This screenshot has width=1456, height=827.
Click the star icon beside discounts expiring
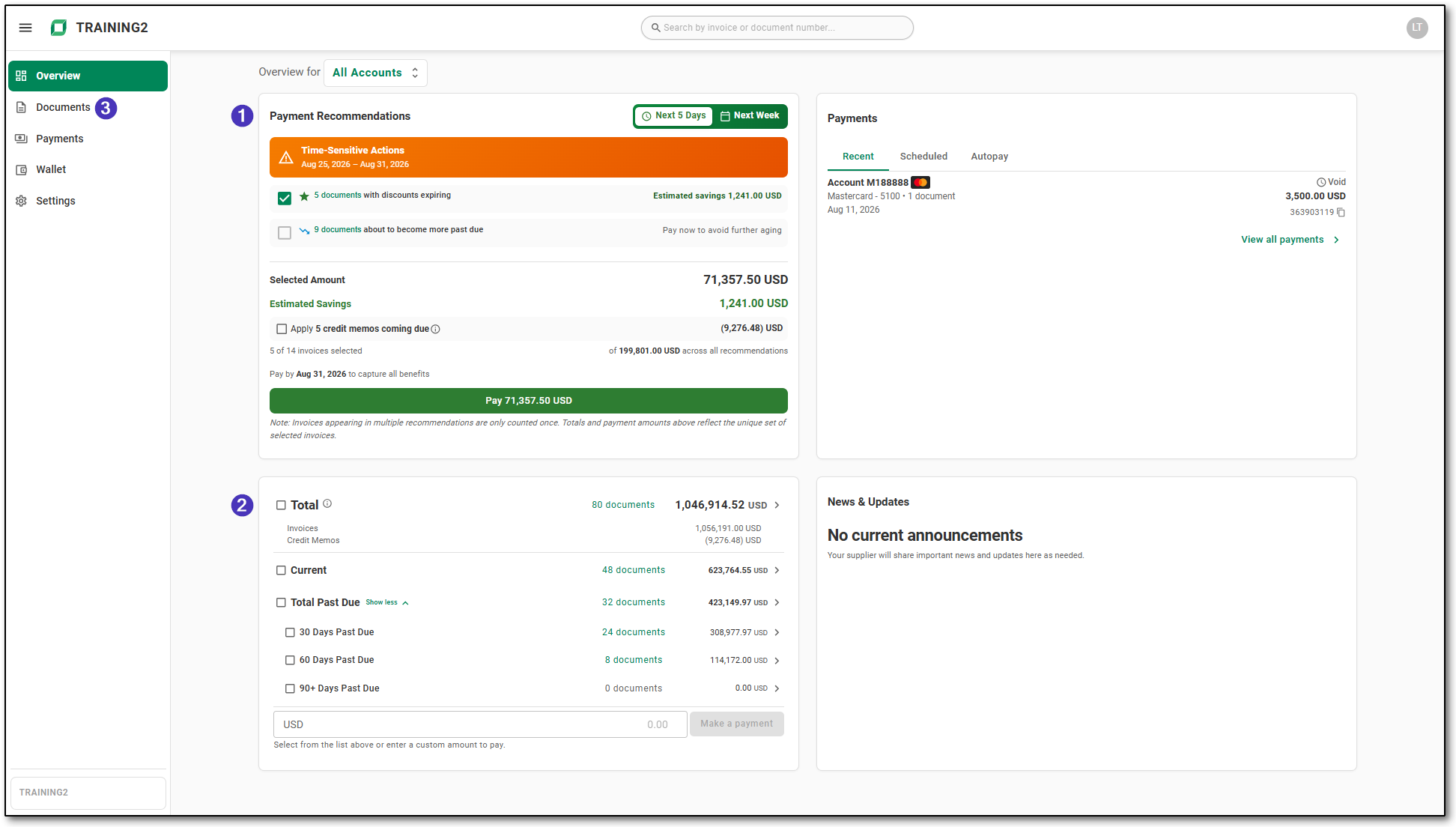(x=304, y=196)
